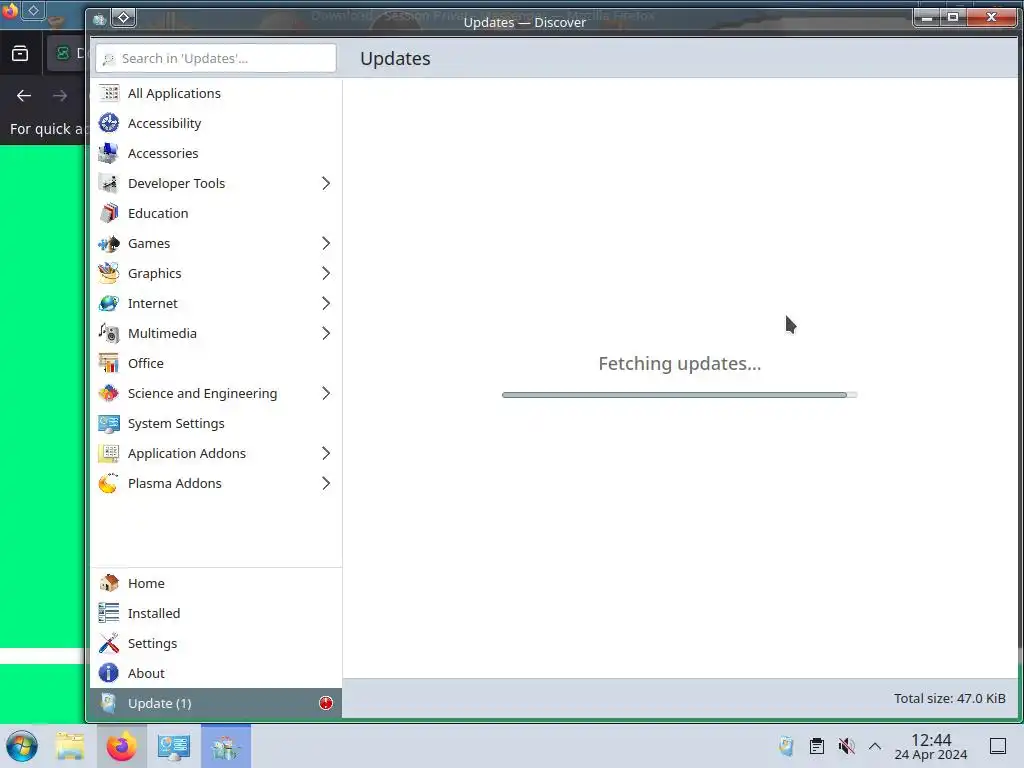The height and width of the screenshot is (768, 1024).
Task: Go back in the Firefox window
Action: [24, 96]
